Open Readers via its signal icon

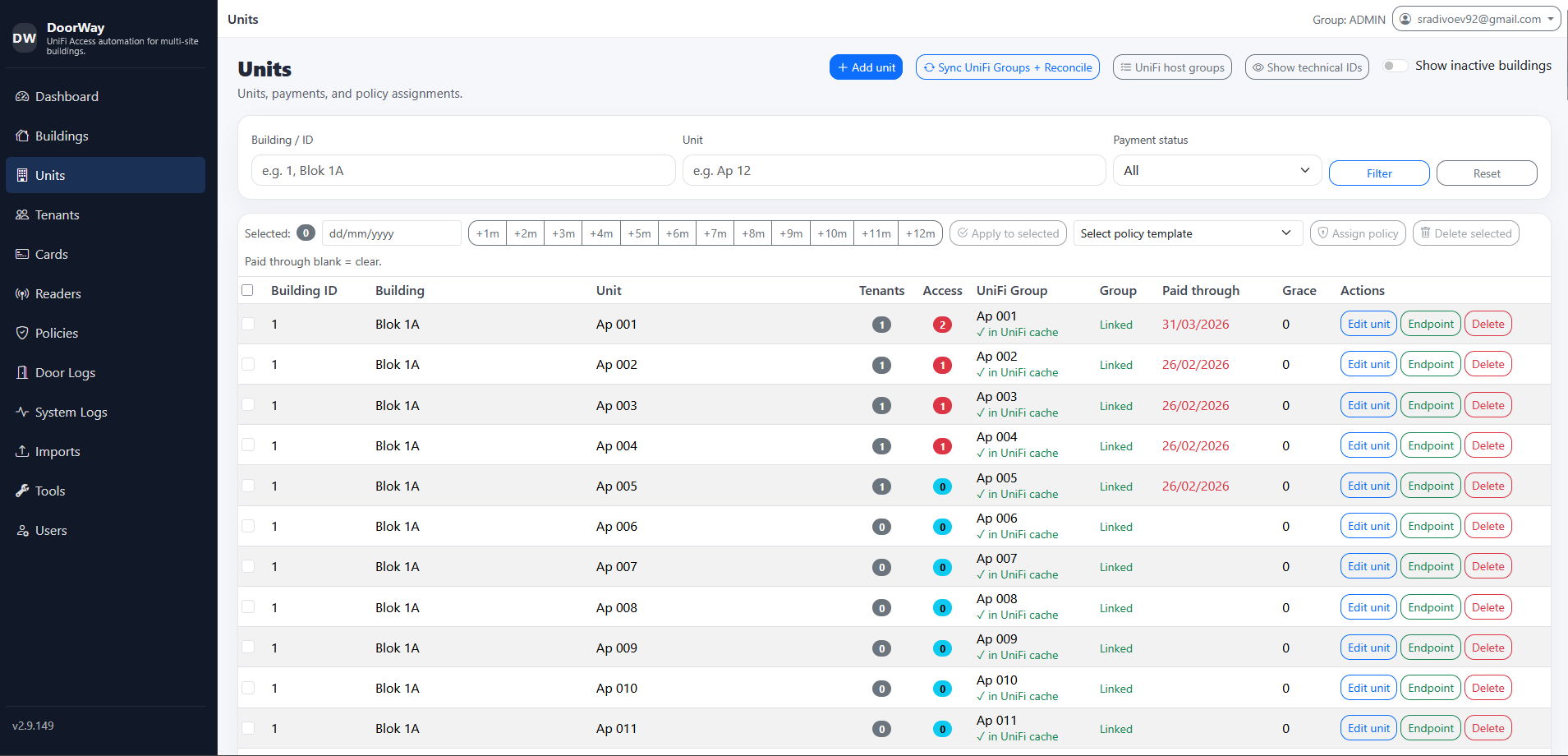tap(22, 294)
